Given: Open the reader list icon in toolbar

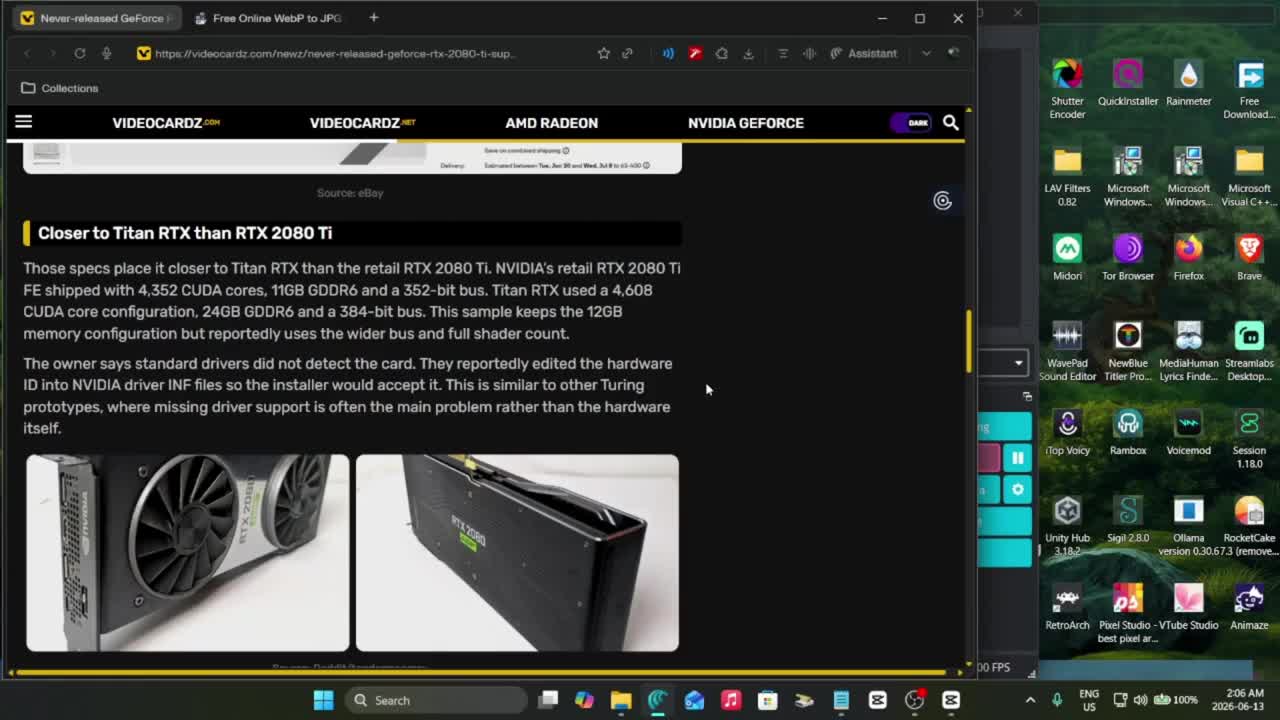Looking at the screenshot, I should [783, 53].
